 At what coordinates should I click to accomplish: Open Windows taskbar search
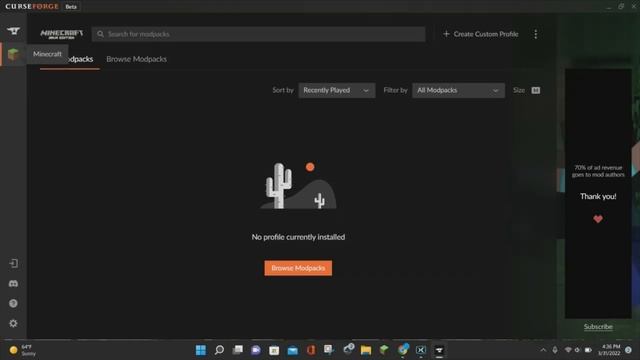click(x=219, y=350)
